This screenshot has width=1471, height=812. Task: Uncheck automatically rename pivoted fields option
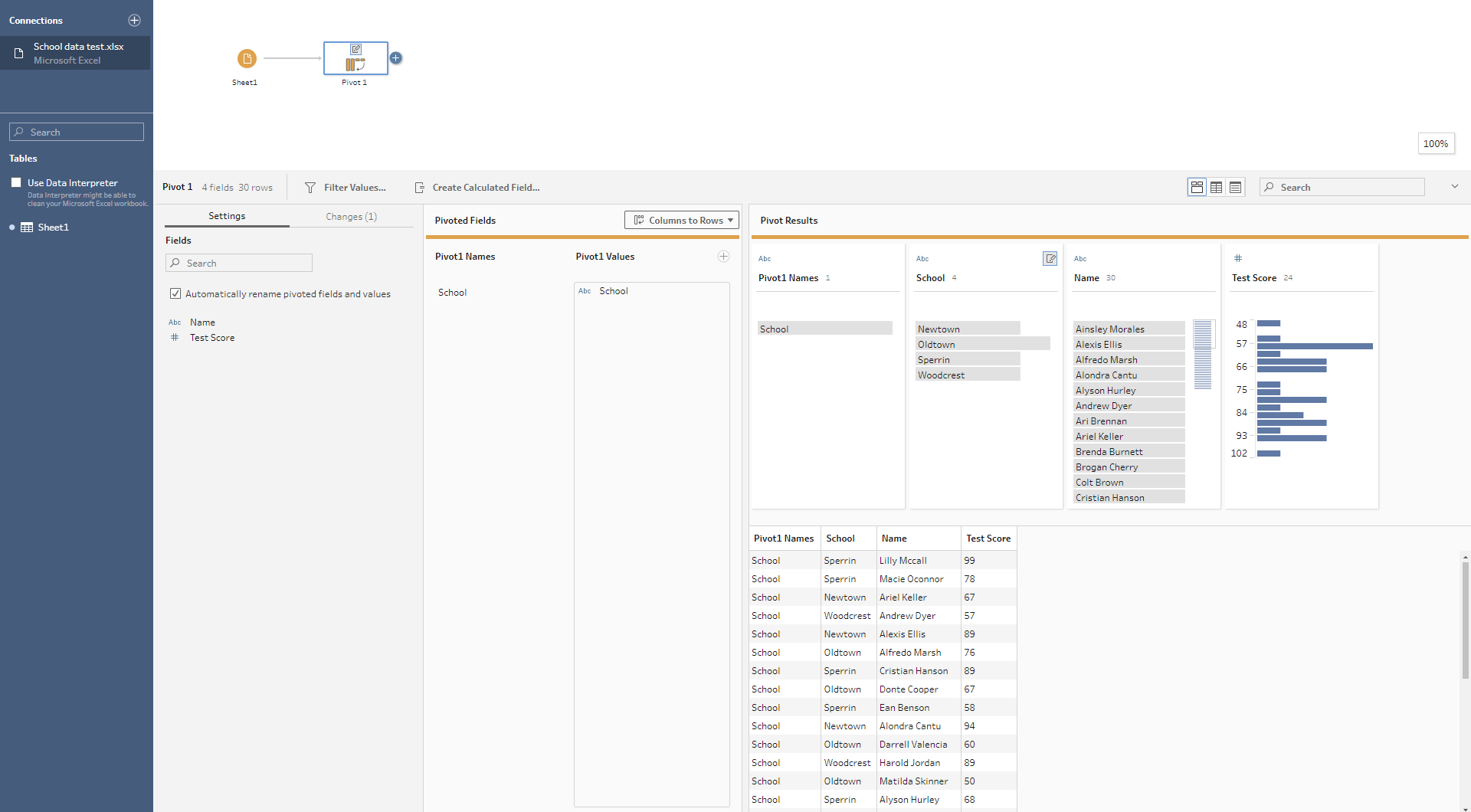click(x=175, y=293)
